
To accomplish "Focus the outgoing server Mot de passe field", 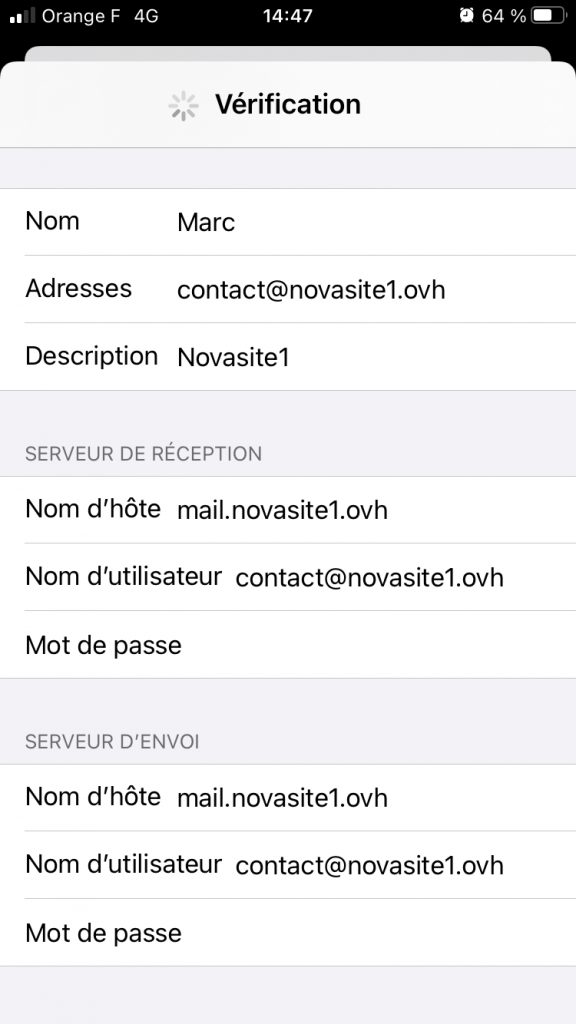I will click(288, 933).
